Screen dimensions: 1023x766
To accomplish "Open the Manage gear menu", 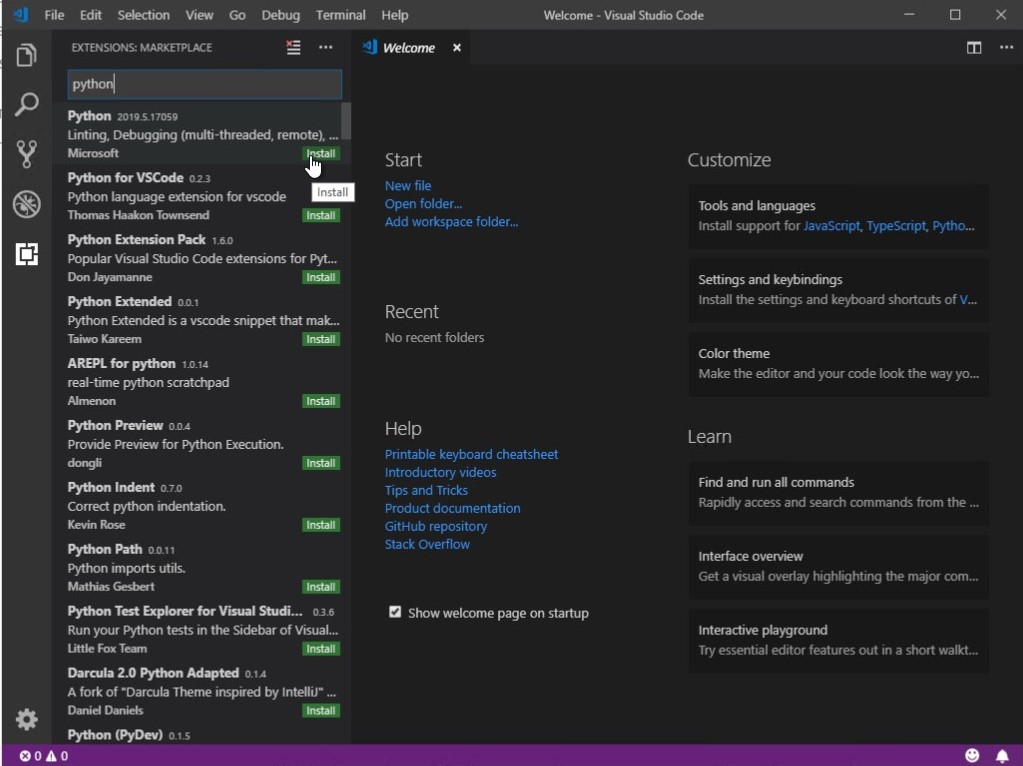I will click(x=26, y=719).
